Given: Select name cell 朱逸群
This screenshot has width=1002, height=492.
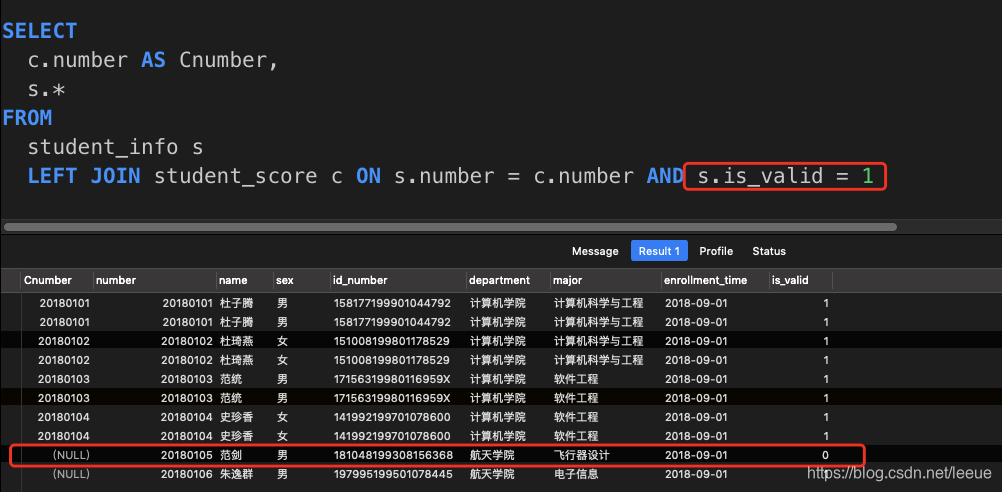Looking at the screenshot, I should click(236, 475).
